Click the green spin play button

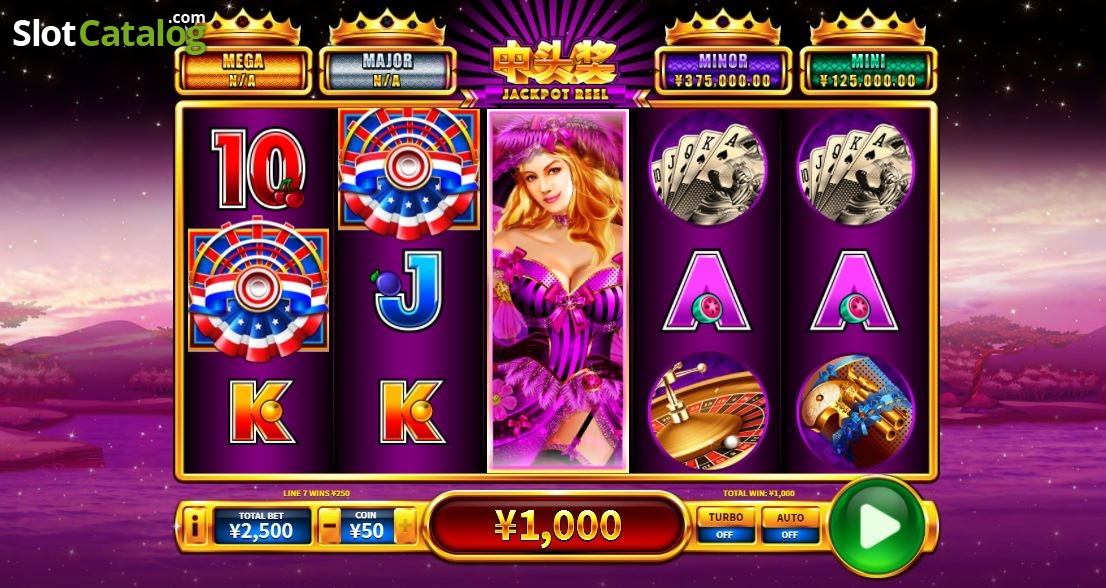click(x=877, y=525)
